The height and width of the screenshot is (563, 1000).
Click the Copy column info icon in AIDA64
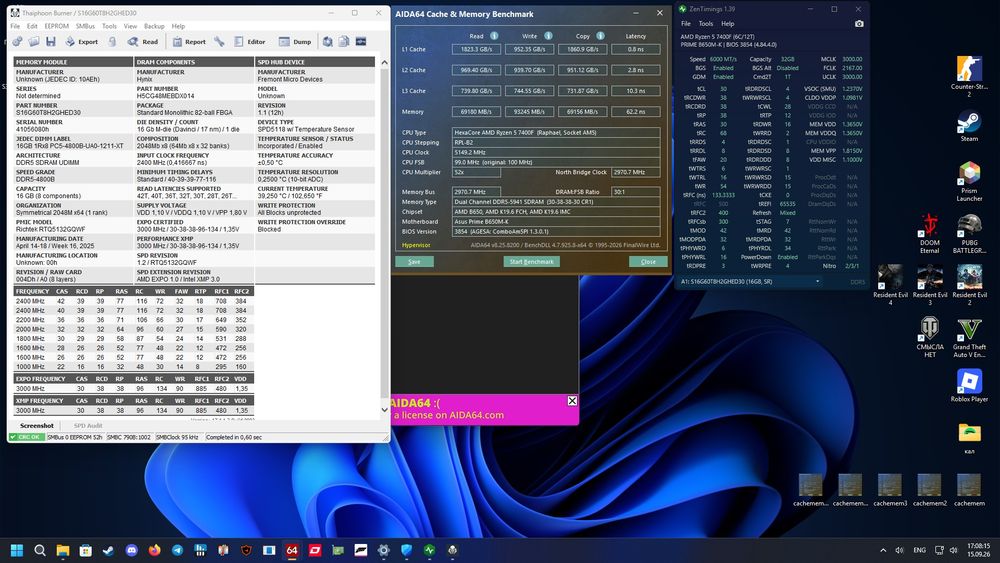[x=600, y=36]
